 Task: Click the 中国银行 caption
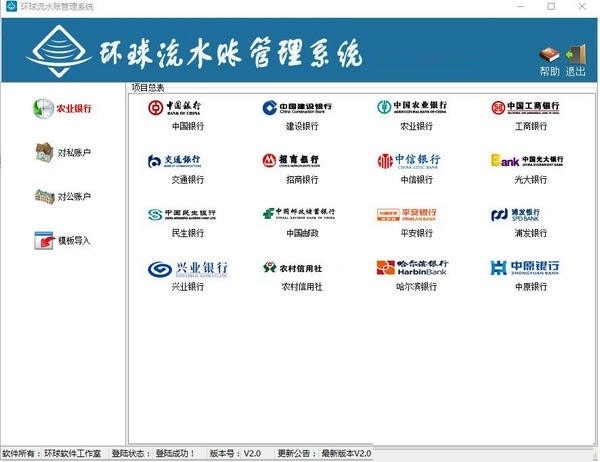(x=188, y=126)
